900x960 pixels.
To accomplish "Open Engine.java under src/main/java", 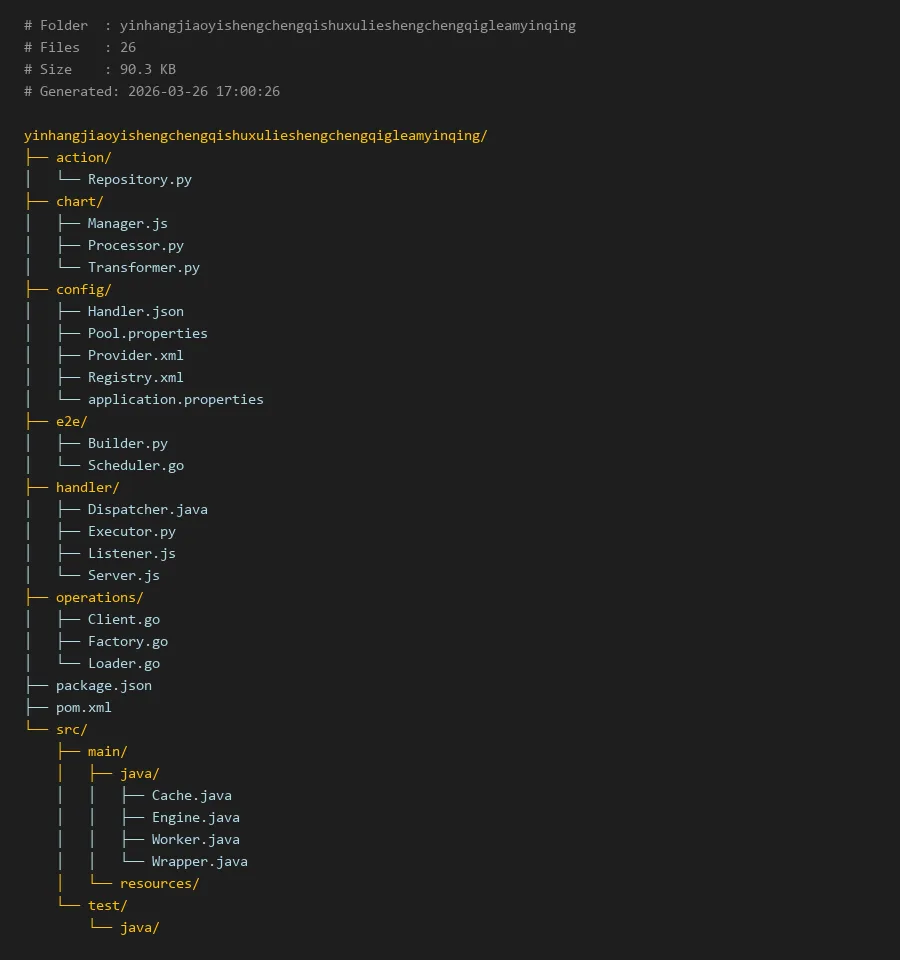I will [x=195, y=817].
